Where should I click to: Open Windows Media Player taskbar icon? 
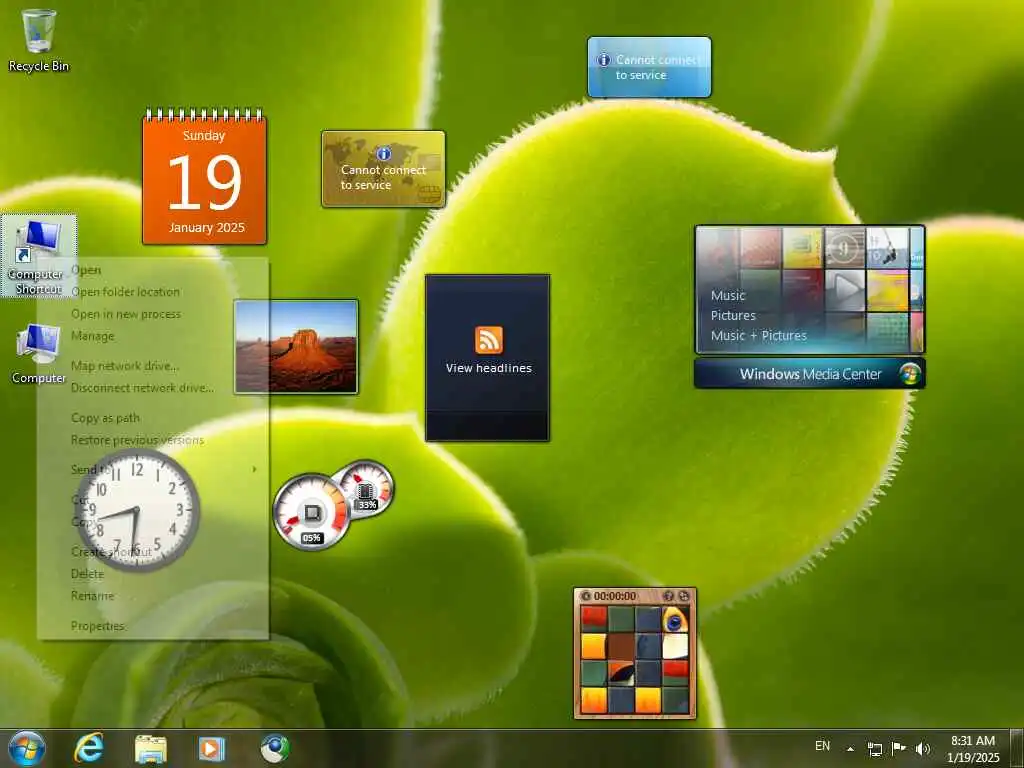click(x=212, y=748)
